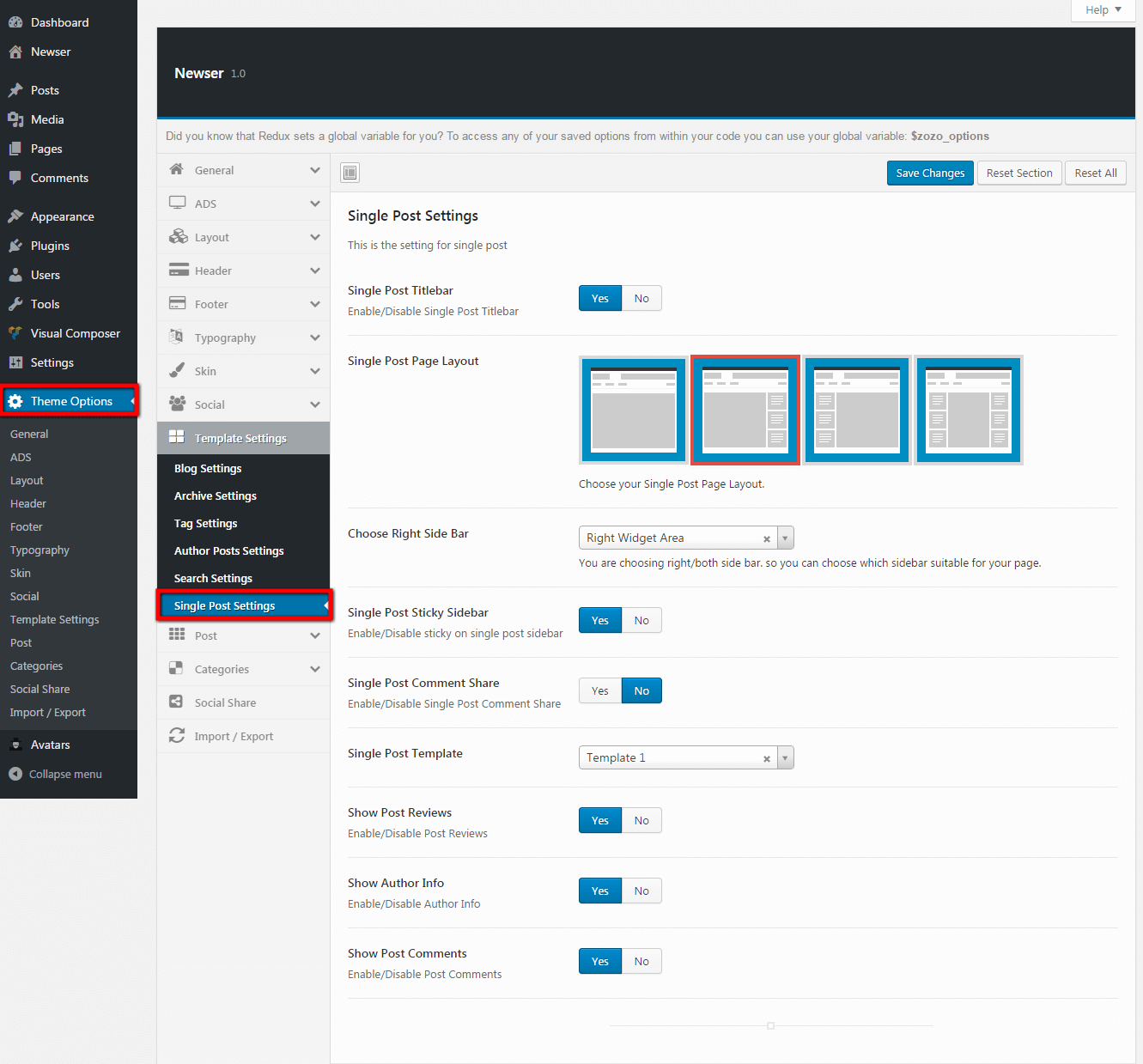
Task: Open the Help tab at top right
Action: pyautogui.click(x=1103, y=10)
